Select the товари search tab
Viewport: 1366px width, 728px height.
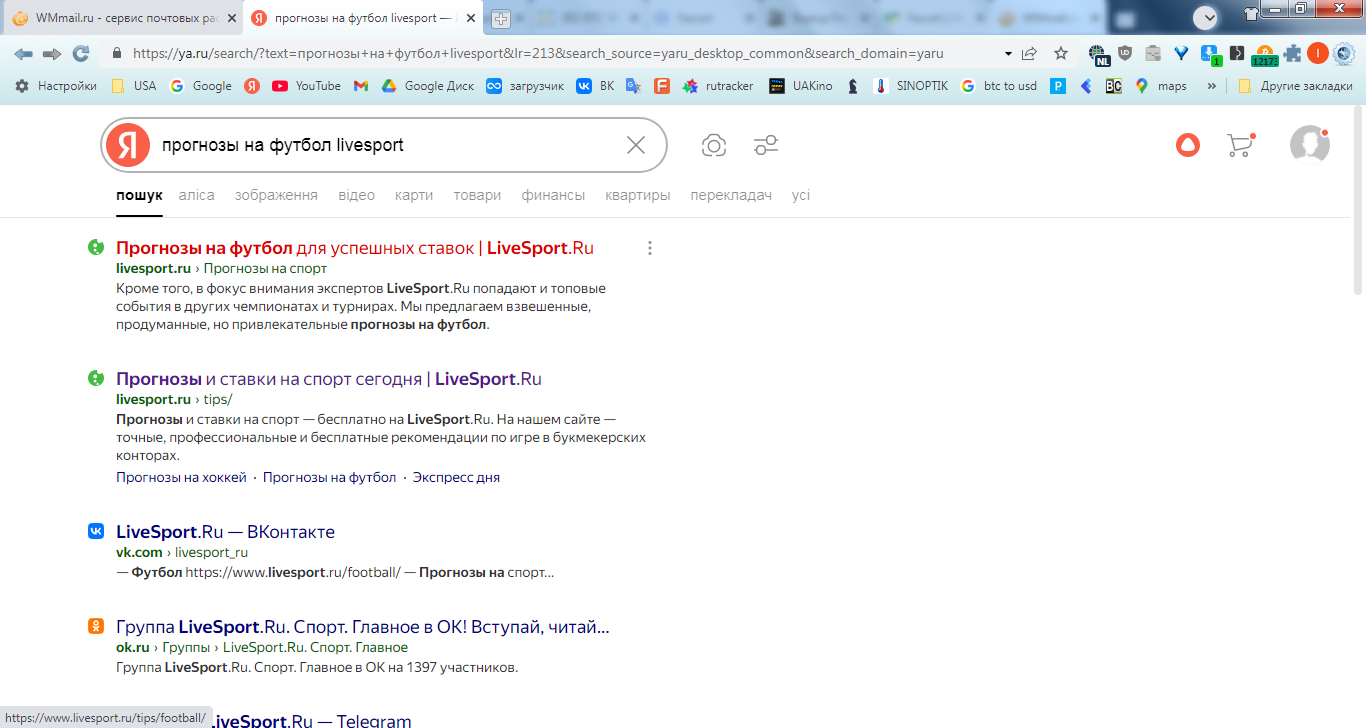pyautogui.click(x=477, y=195)
